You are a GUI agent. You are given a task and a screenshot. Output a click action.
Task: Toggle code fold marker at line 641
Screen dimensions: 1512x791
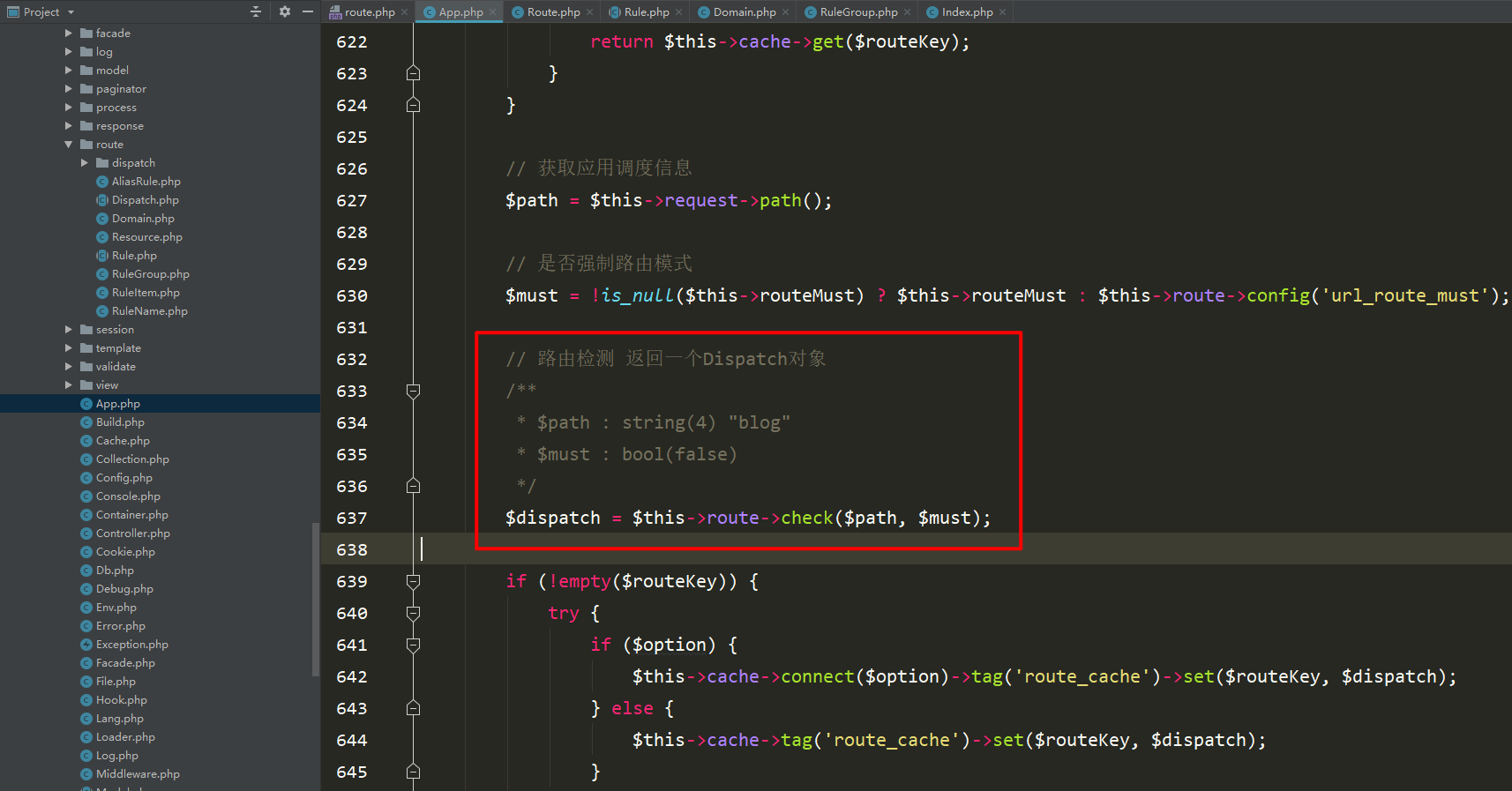[x=413, y=645]
